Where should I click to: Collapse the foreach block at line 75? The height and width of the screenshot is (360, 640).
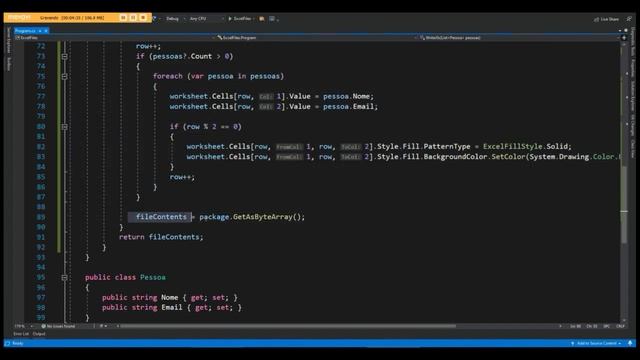(x=64, y=76)
